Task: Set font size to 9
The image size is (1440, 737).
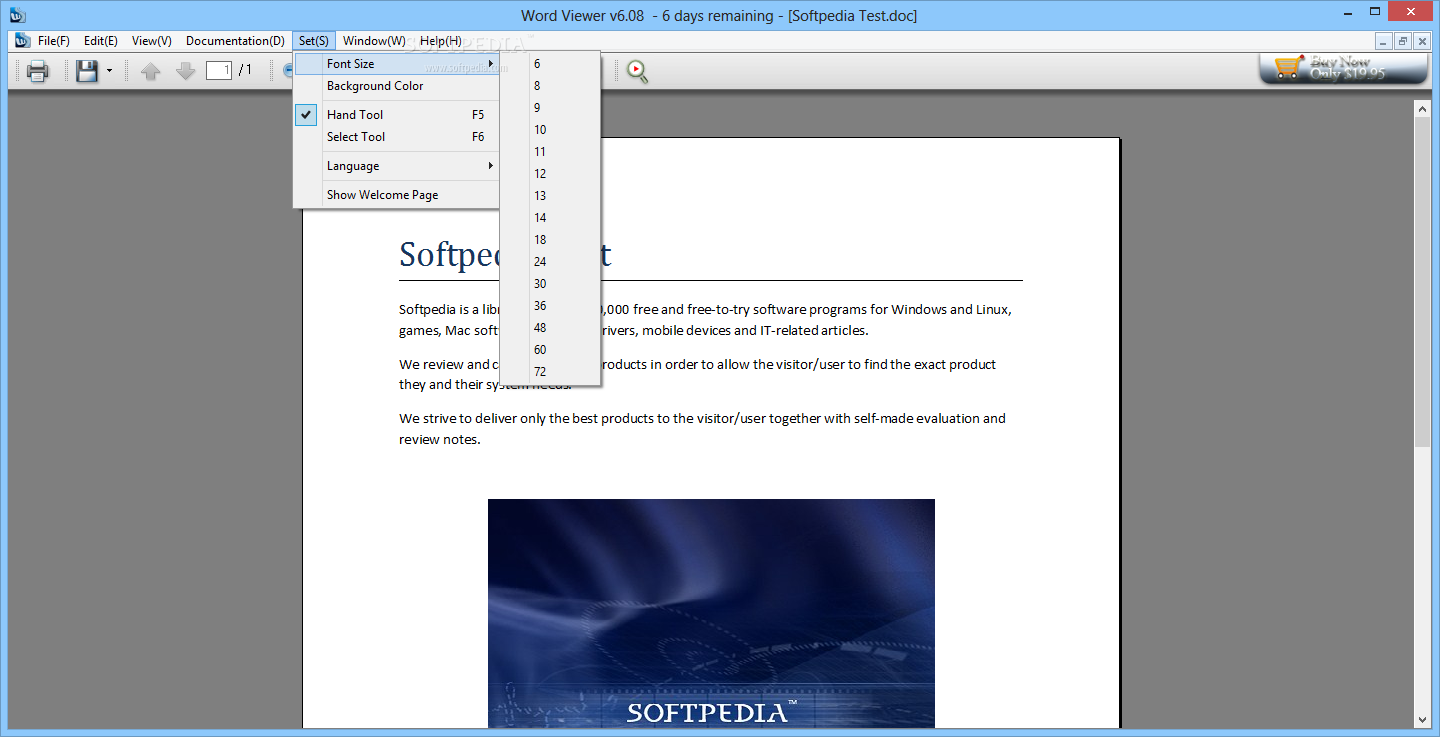Action: point(550,108)
